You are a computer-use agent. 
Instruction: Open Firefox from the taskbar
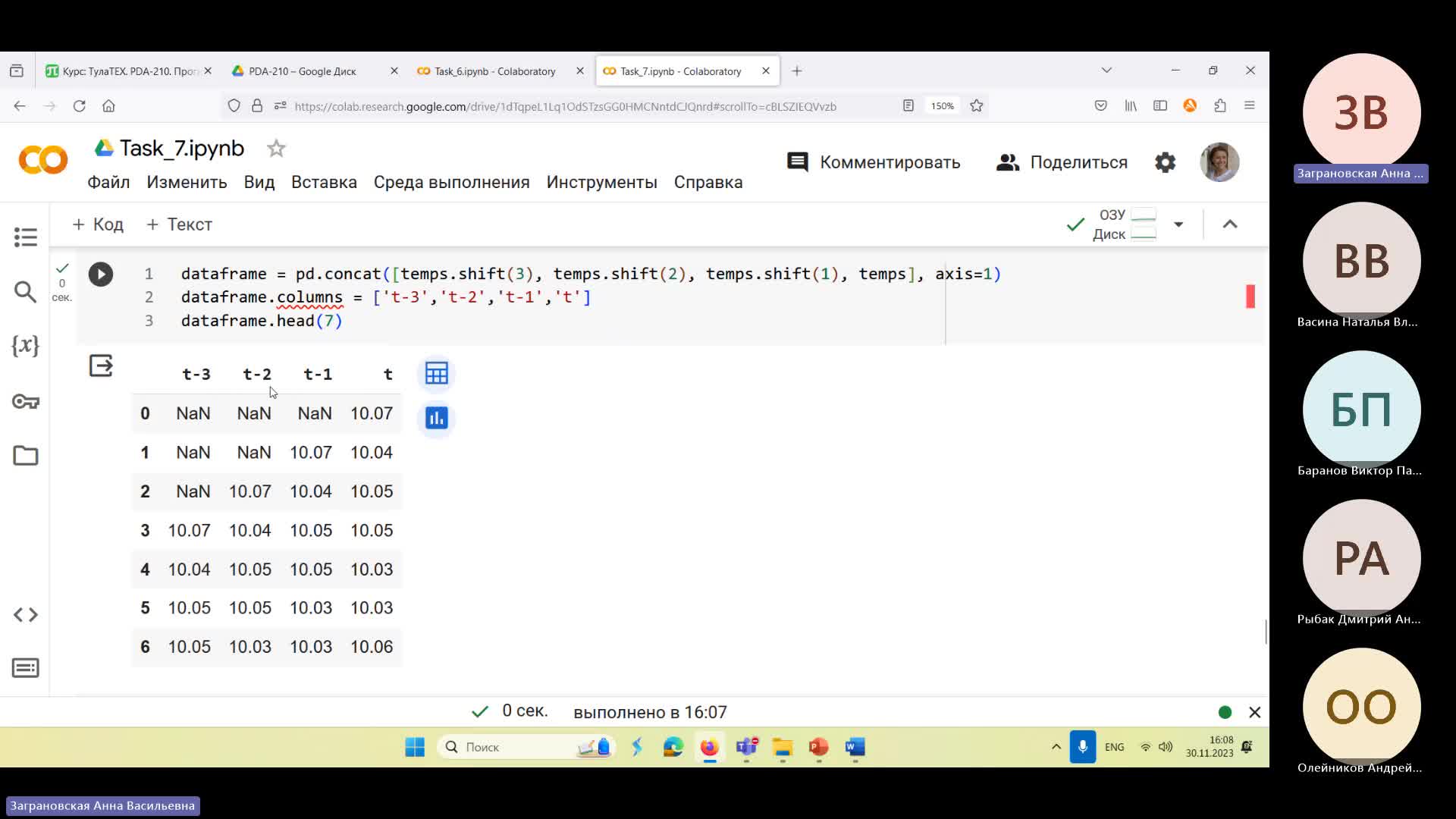(709, 747)
